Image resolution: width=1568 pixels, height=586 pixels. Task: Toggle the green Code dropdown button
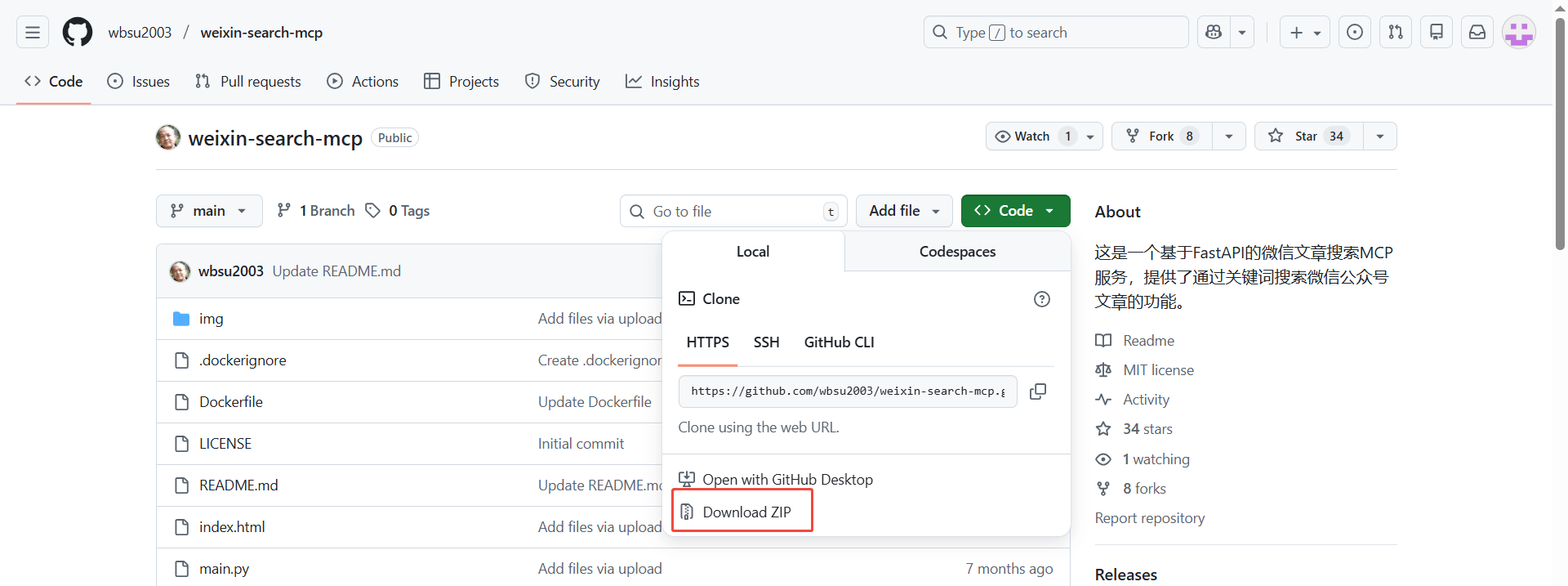[1016, 211]
